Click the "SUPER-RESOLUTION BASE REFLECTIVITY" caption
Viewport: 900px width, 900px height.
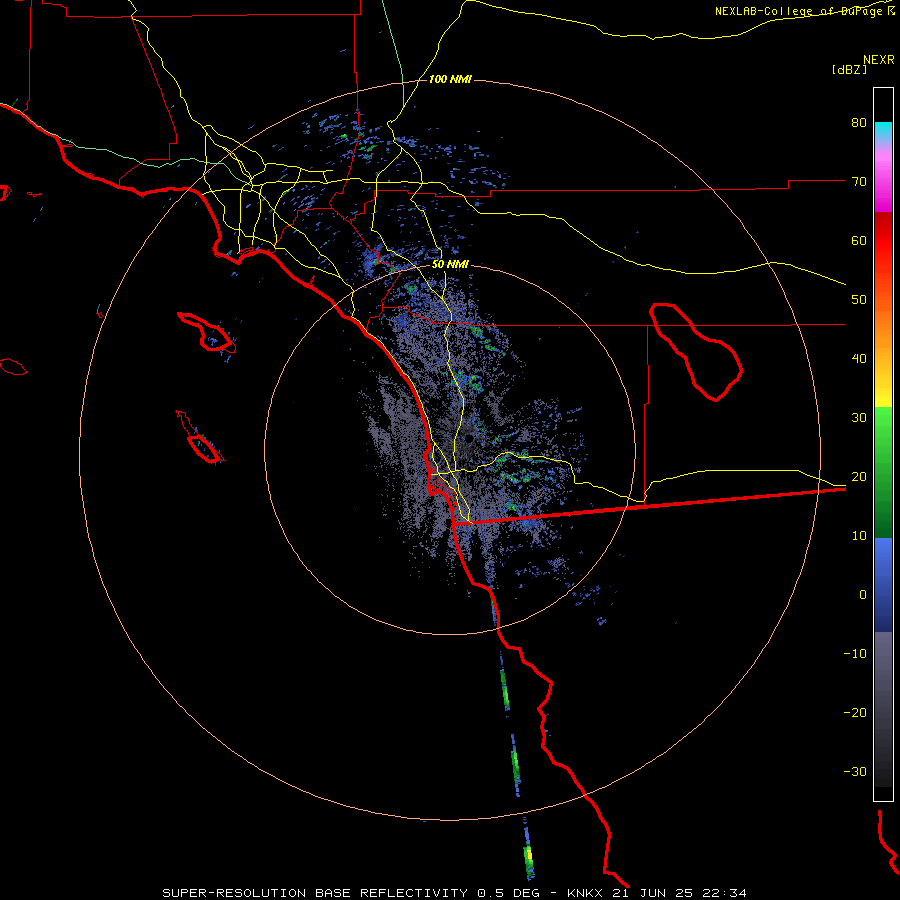(x=315, y=893)
